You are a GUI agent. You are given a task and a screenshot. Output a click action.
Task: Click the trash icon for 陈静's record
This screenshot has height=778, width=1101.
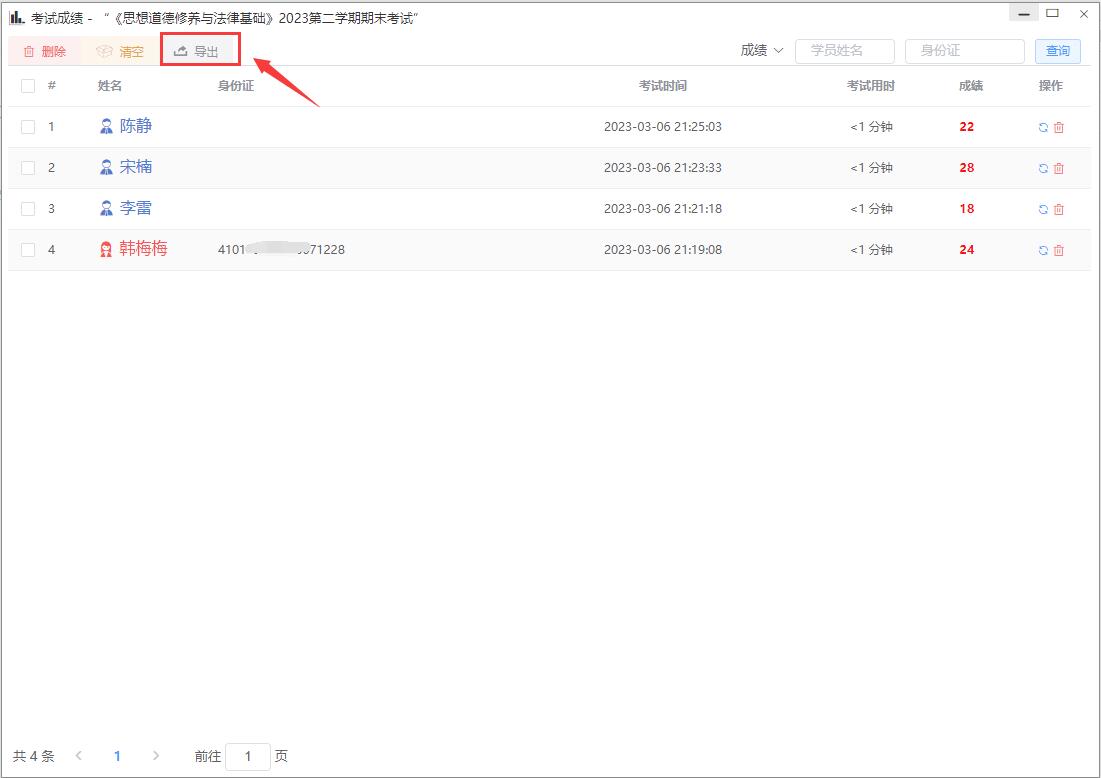click(1059, 127)
